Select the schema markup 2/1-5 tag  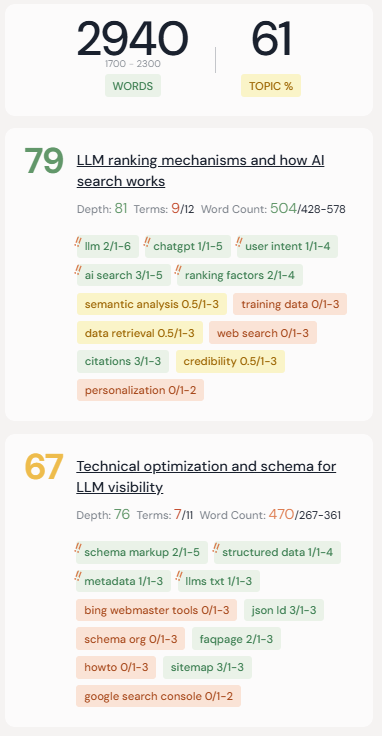click(142, 552)
